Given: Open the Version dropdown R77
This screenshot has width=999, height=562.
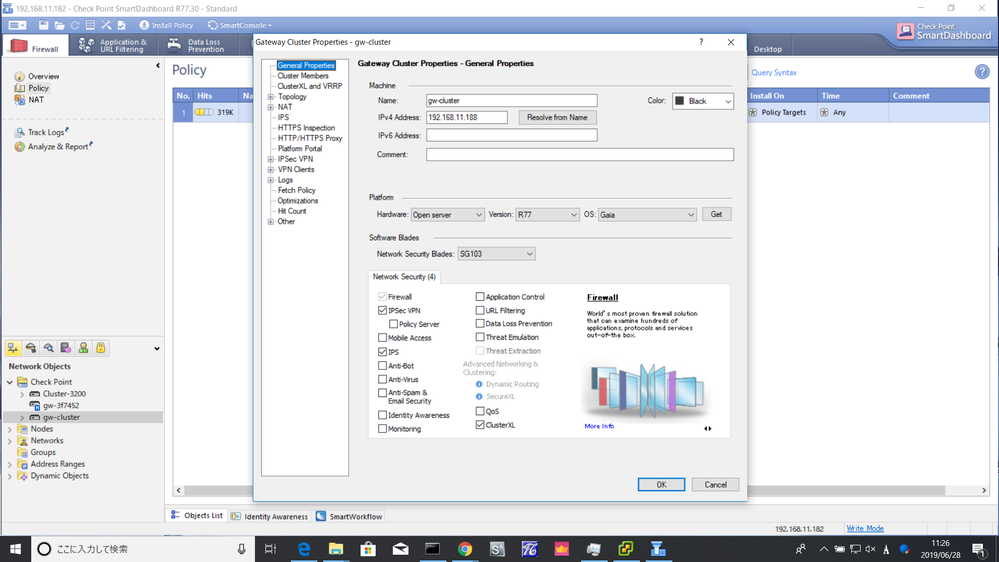Looking at the screenshot, I should tap(547, 215).
